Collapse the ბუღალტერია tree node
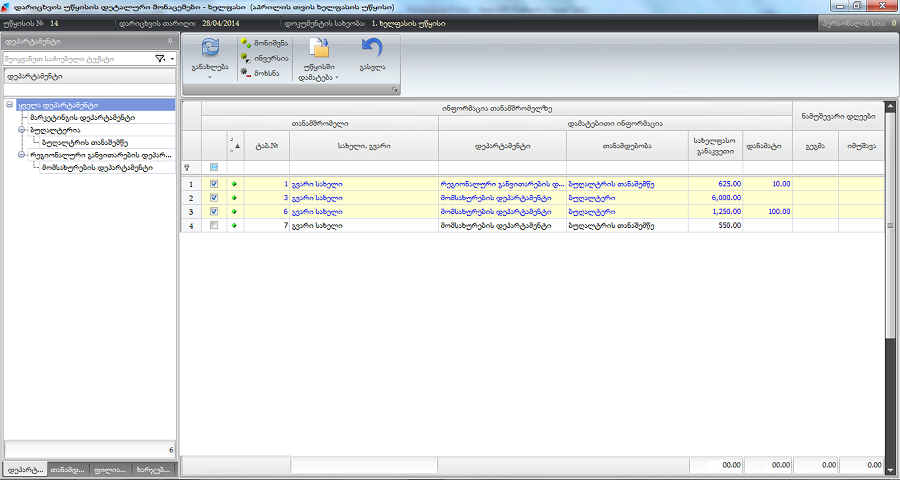The width and height of the screenshot is (900, 480). coord(21,130)
